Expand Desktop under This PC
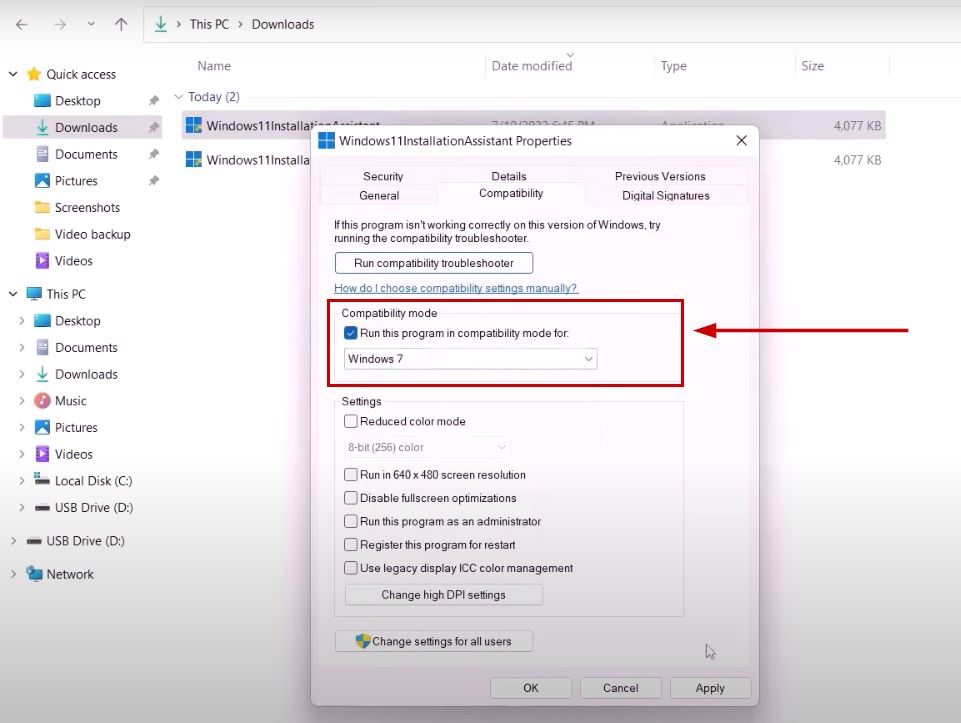Image resolution: width=961 pixels, height=723 pixels. 21,320
